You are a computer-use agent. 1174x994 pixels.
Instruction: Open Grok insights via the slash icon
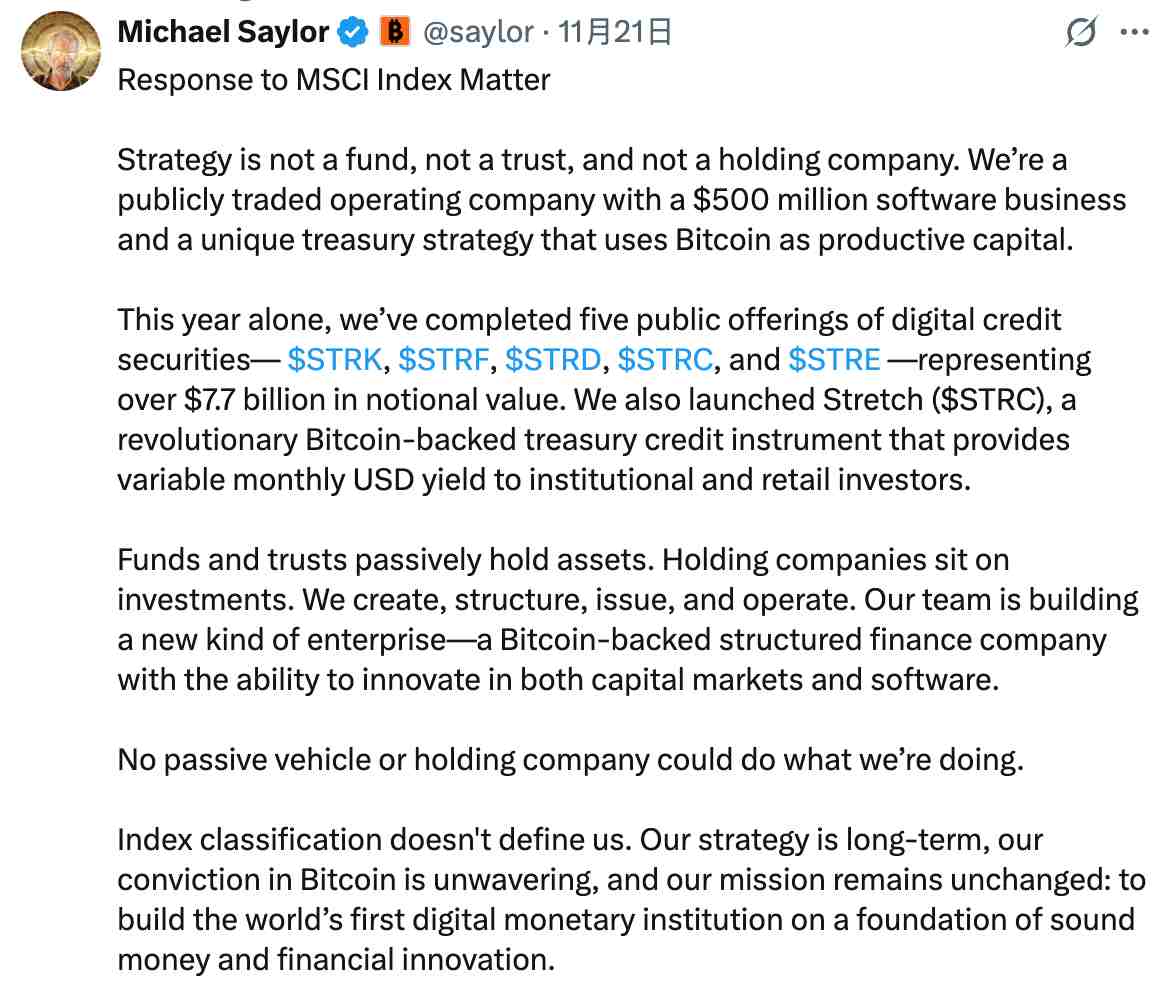click(x=1083, y=31)
